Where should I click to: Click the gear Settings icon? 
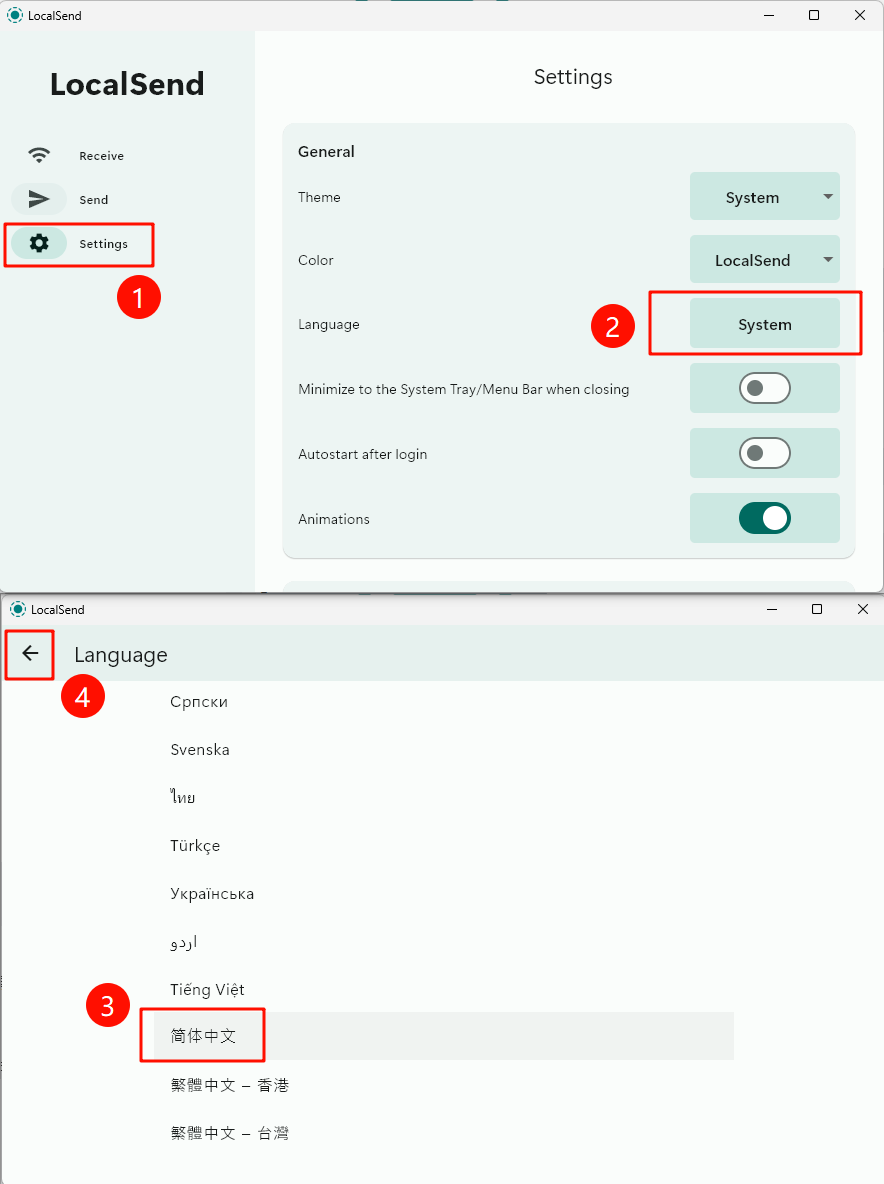click(x=39, y=243)
